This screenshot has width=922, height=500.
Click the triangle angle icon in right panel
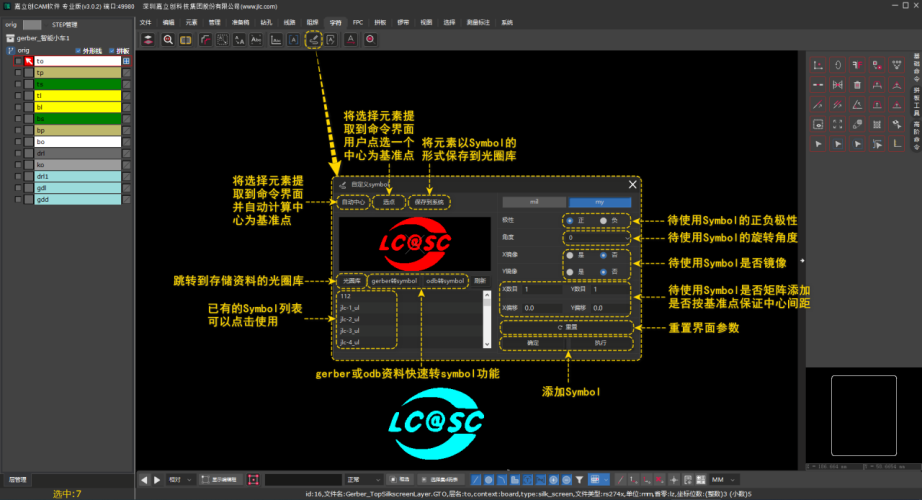tap(857, 105)
